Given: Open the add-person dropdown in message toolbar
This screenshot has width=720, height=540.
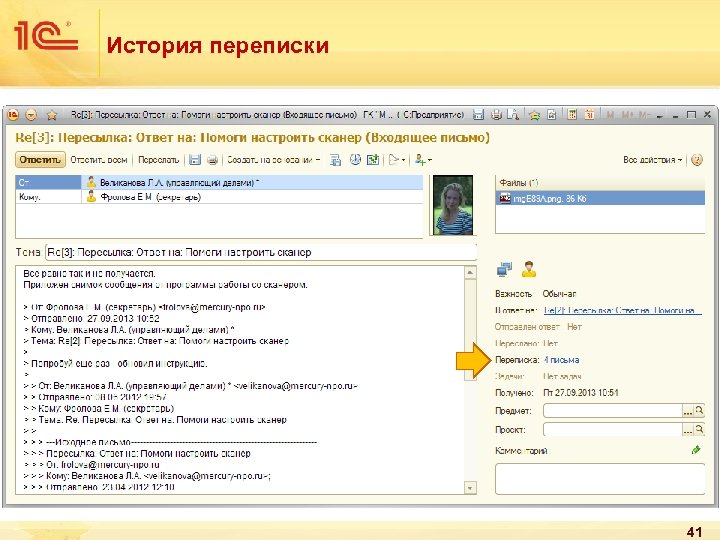Looking at the screenshot, I should click(x=423, y=160).
